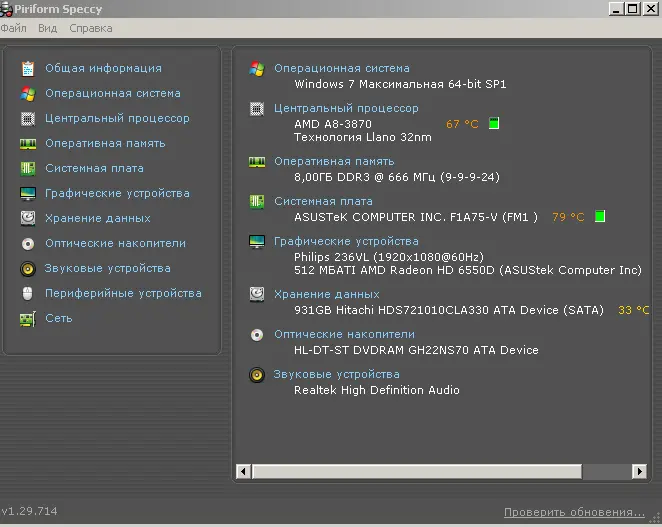
Task: Click motherboard temperature value 79 °C
Action: pyautogui.click(x=568, y=217)
